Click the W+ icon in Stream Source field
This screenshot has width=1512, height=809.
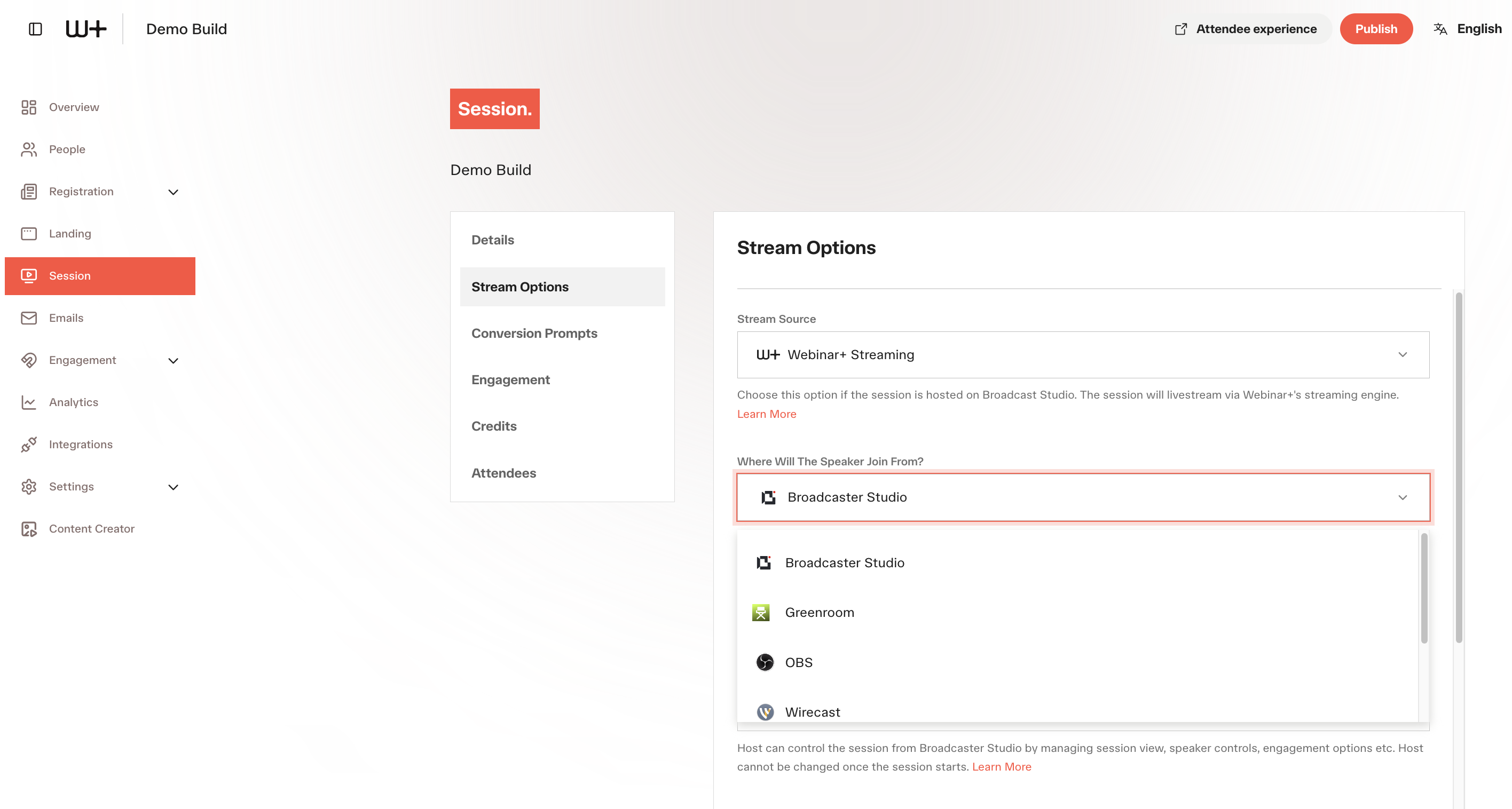(768, 355)
